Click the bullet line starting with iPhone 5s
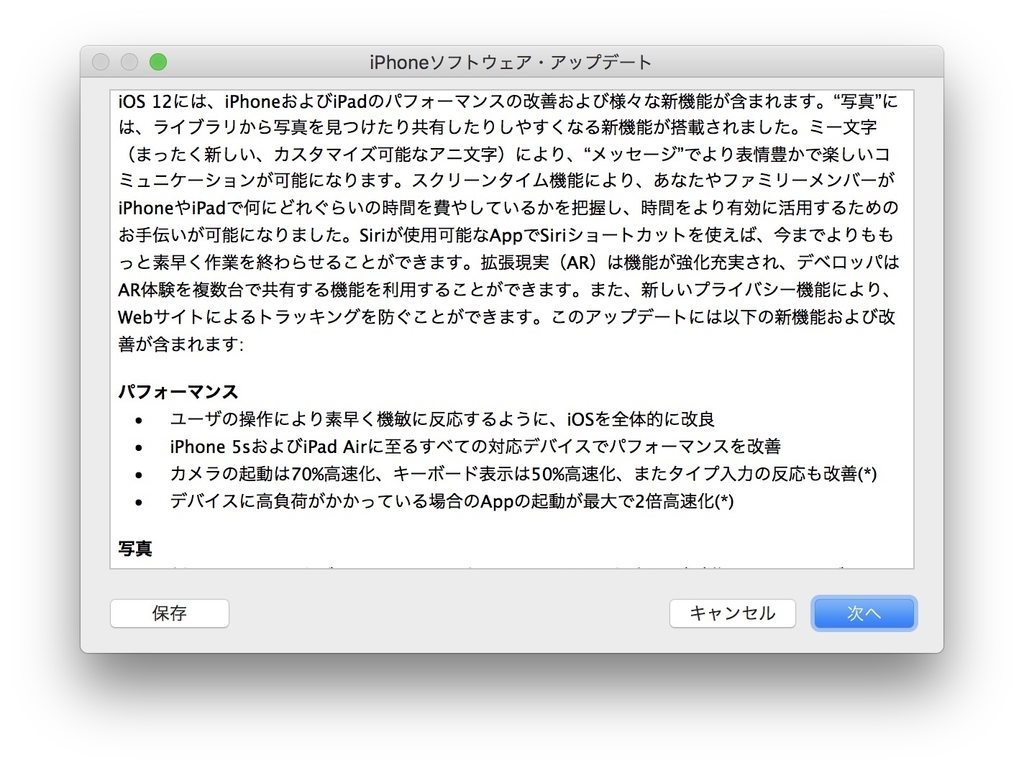 pos(475,447)
